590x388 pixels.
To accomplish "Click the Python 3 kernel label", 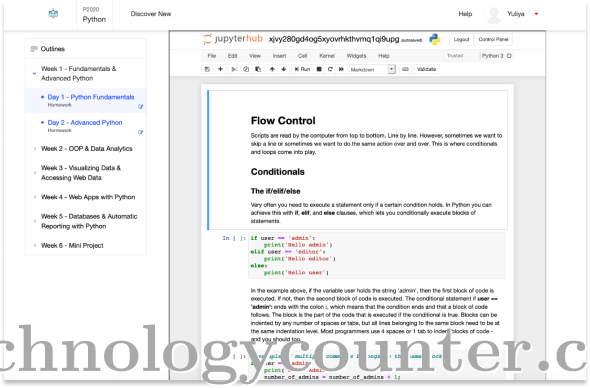I will coord(493,56).
